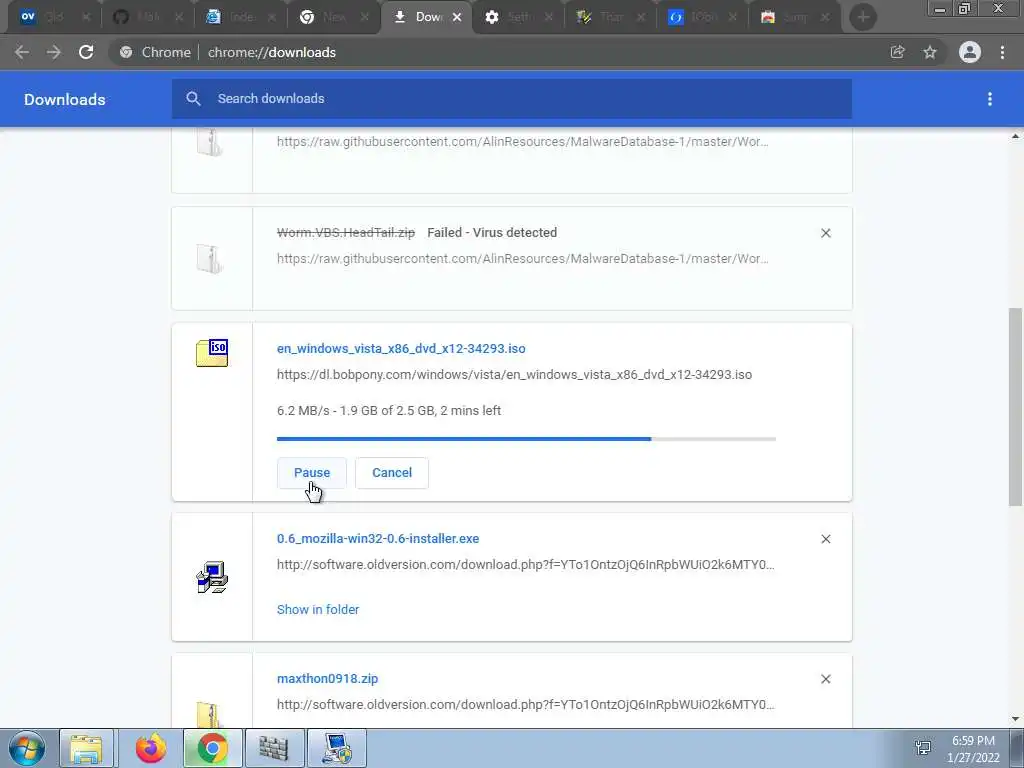Close the Settings tab
This screenshot has height=768, width=1024.
pos(549,17)
